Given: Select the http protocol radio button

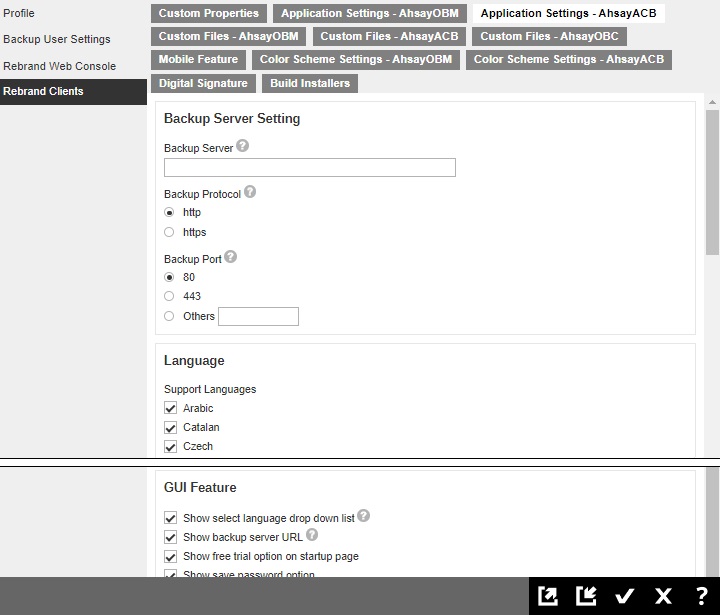Looking at the screenshot, I should [x=169, y=212].
